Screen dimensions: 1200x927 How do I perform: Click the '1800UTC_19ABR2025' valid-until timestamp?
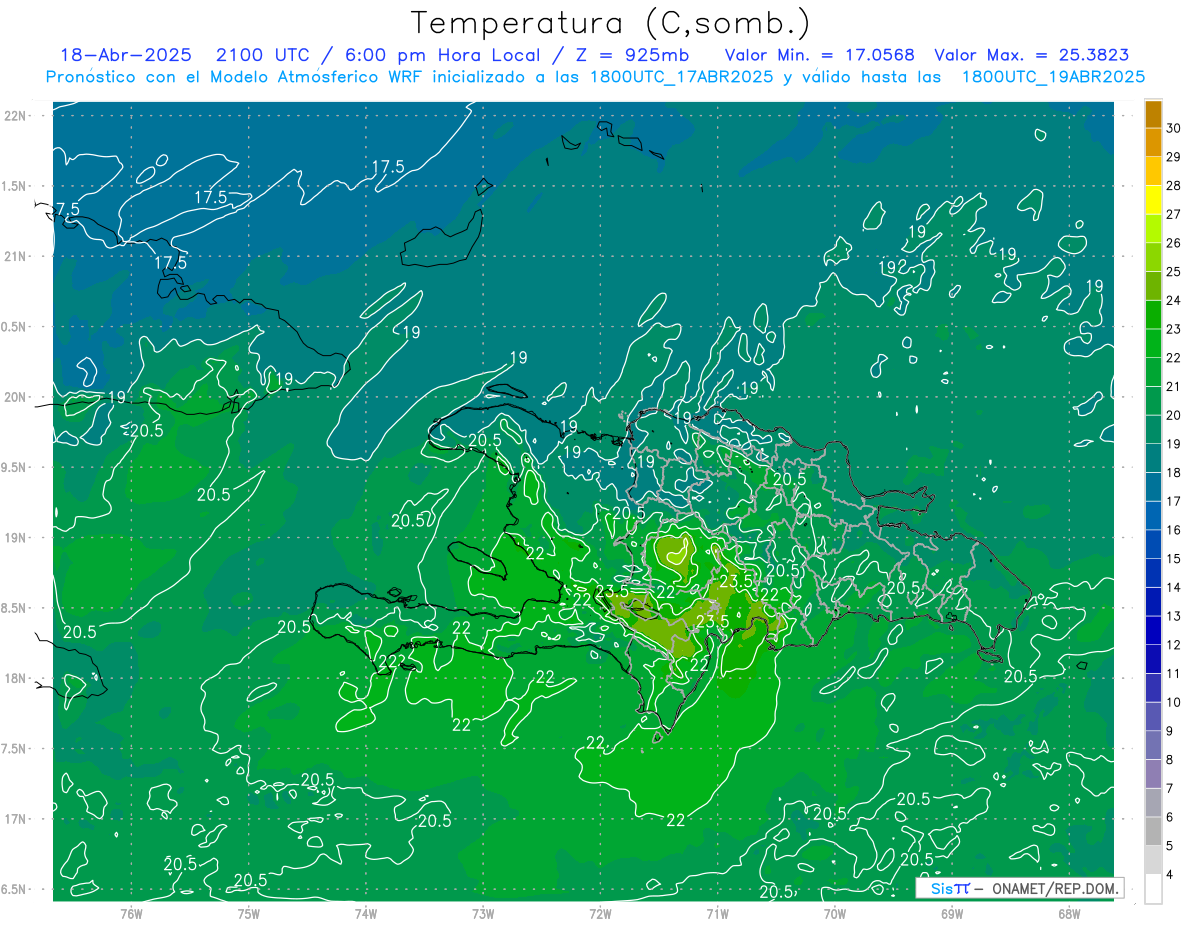pyautogui.click(x=1053, y=76)
